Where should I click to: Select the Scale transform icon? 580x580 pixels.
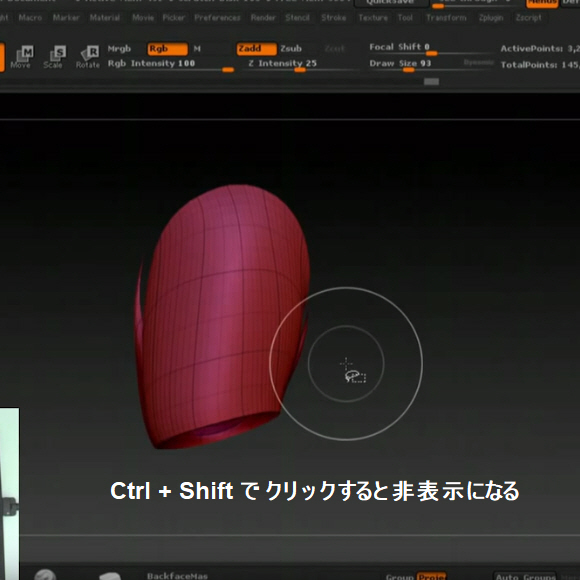pos(54,57)
